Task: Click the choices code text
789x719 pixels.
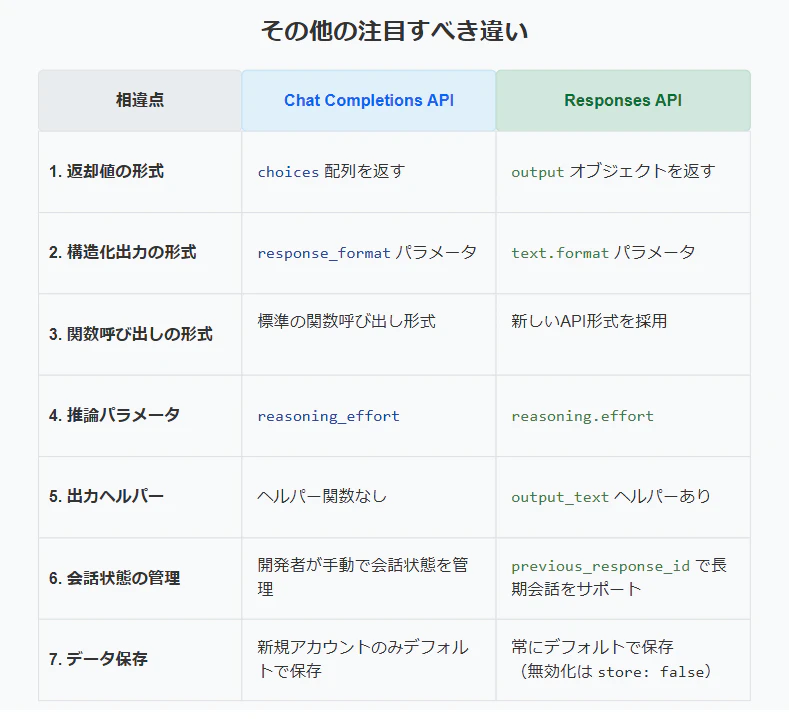Action: 288,172
